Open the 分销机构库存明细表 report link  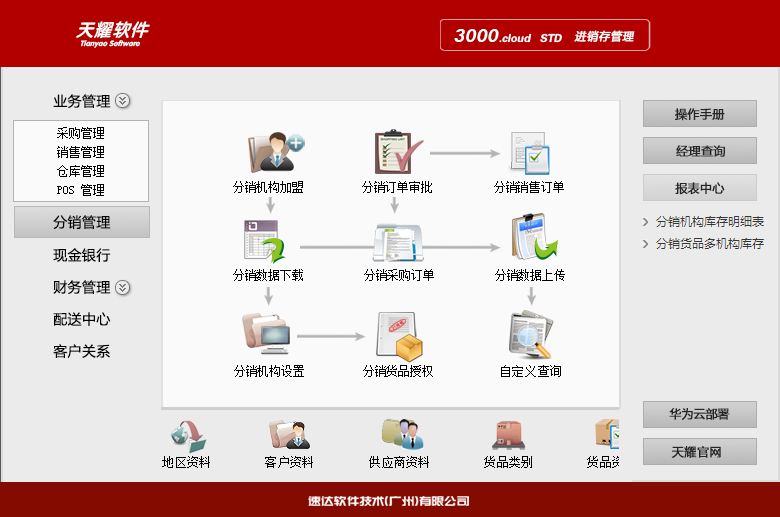tap(709, 222)
